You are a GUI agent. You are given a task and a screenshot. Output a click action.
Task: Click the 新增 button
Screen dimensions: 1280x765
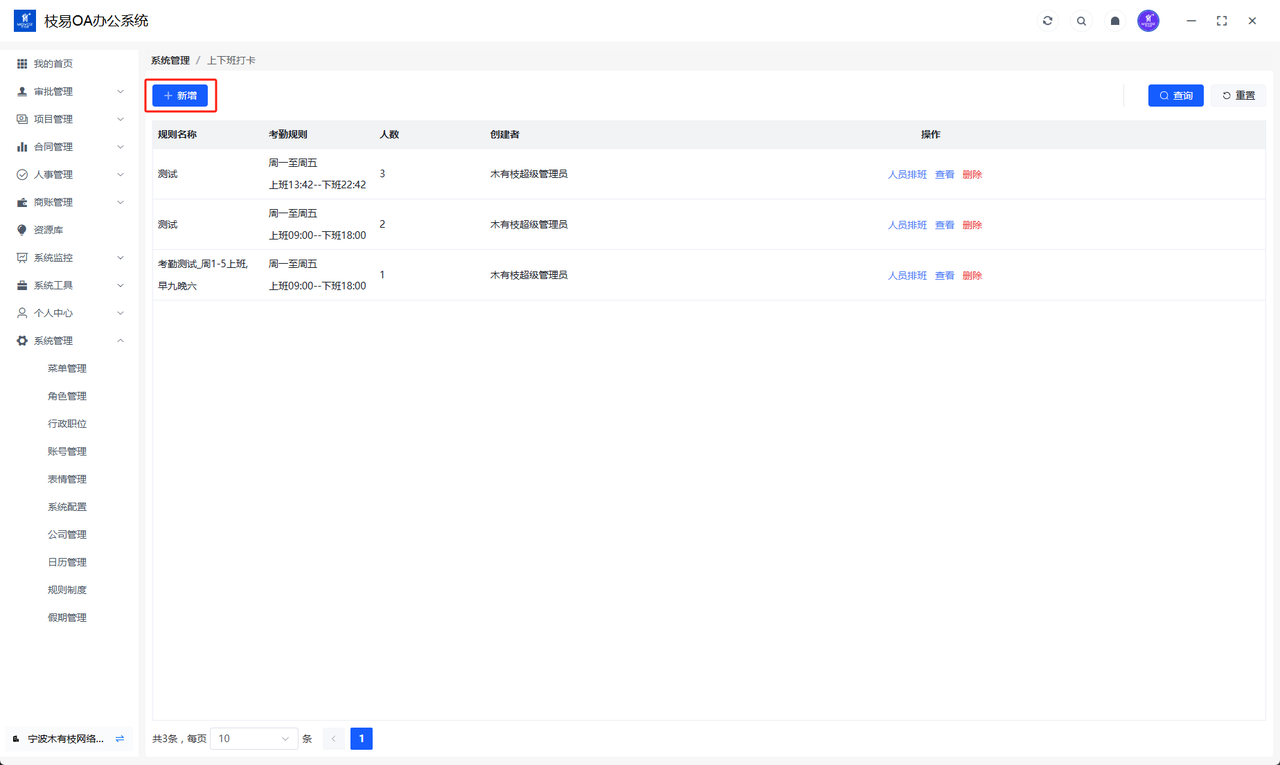click(180, 96)
